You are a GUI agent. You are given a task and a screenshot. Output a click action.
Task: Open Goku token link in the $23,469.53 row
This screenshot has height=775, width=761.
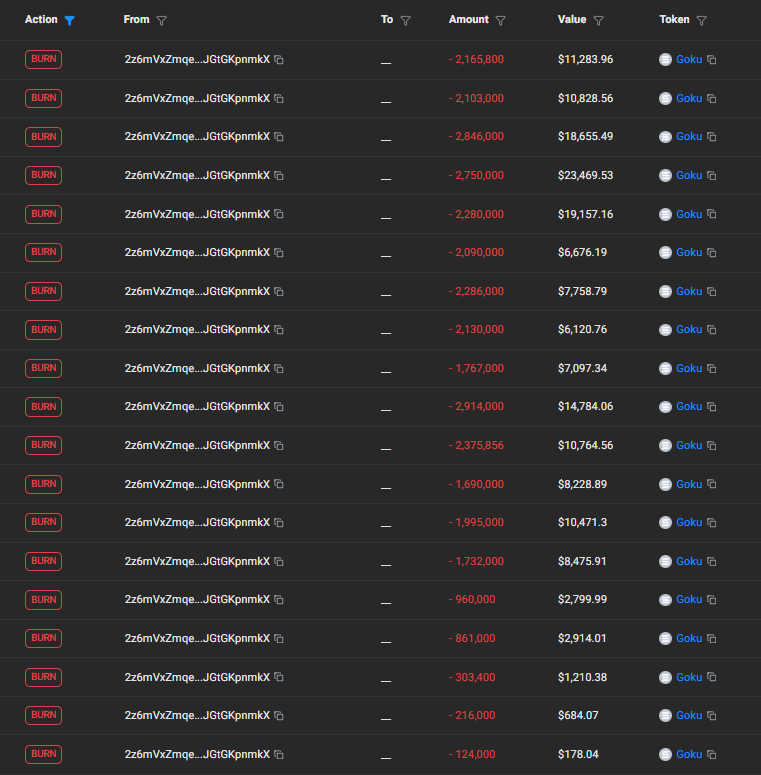pyautogui.click(x=689, y=175)
